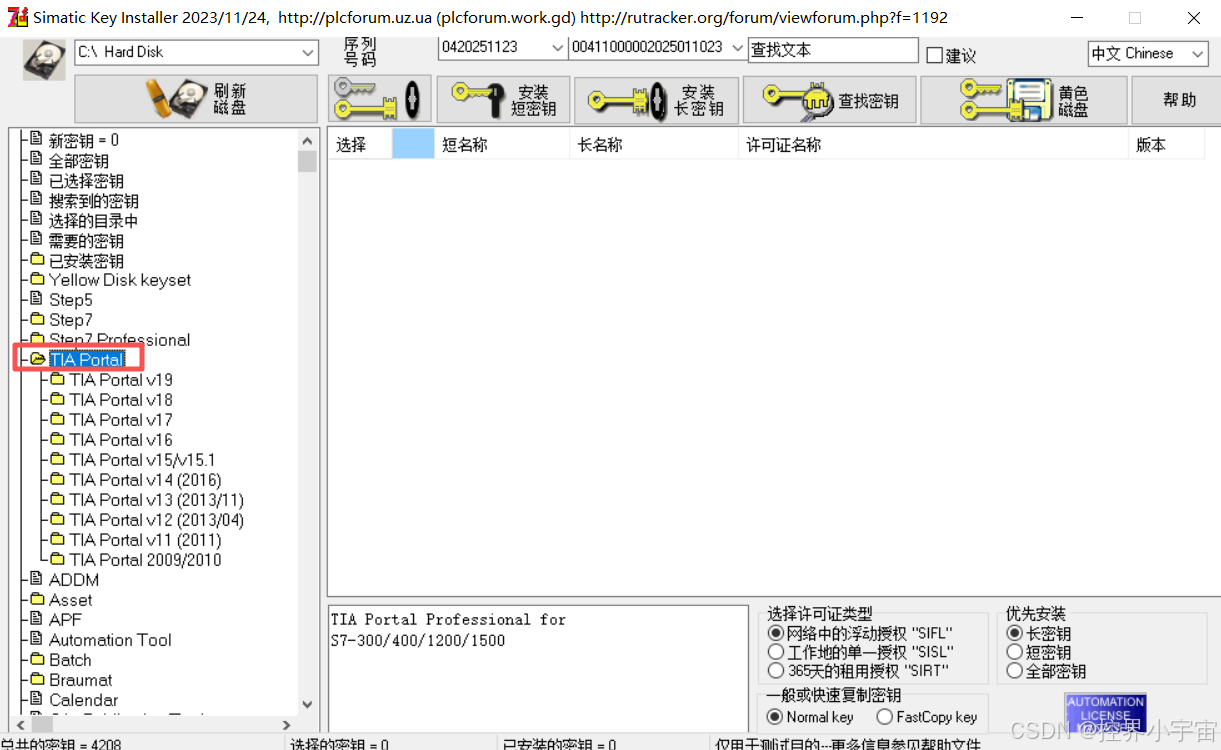Click the tree vertical scrollbar thumb
The height and width of the screenshot is (750, 1221).
pos(307,160)
